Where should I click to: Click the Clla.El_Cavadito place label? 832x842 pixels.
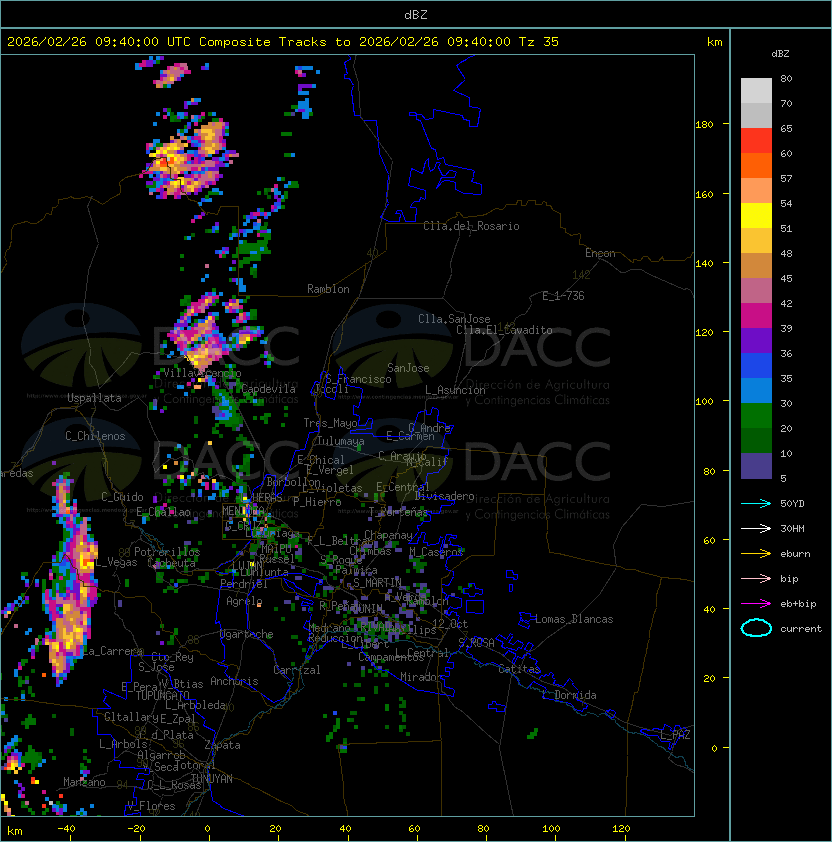click(x=504, y=330)
